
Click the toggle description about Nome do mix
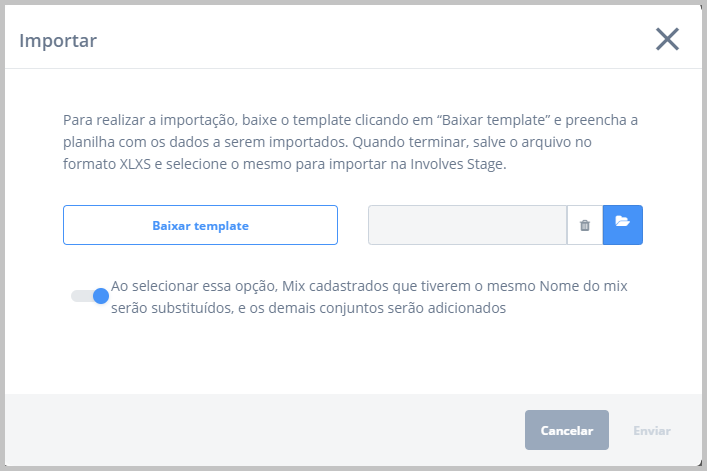(x=369, y=297)
